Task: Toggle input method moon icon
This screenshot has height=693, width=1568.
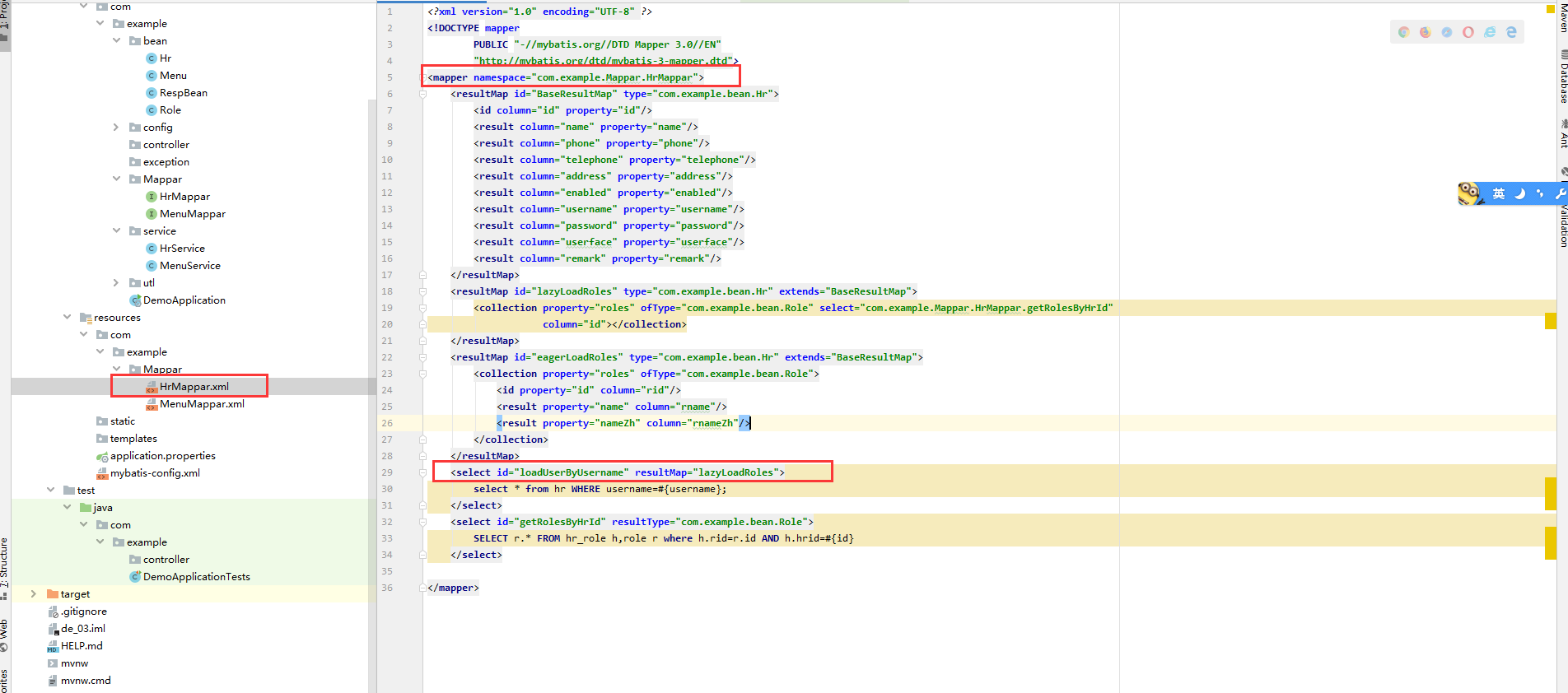Action: pyautogui.click(x=1520, y=193)
